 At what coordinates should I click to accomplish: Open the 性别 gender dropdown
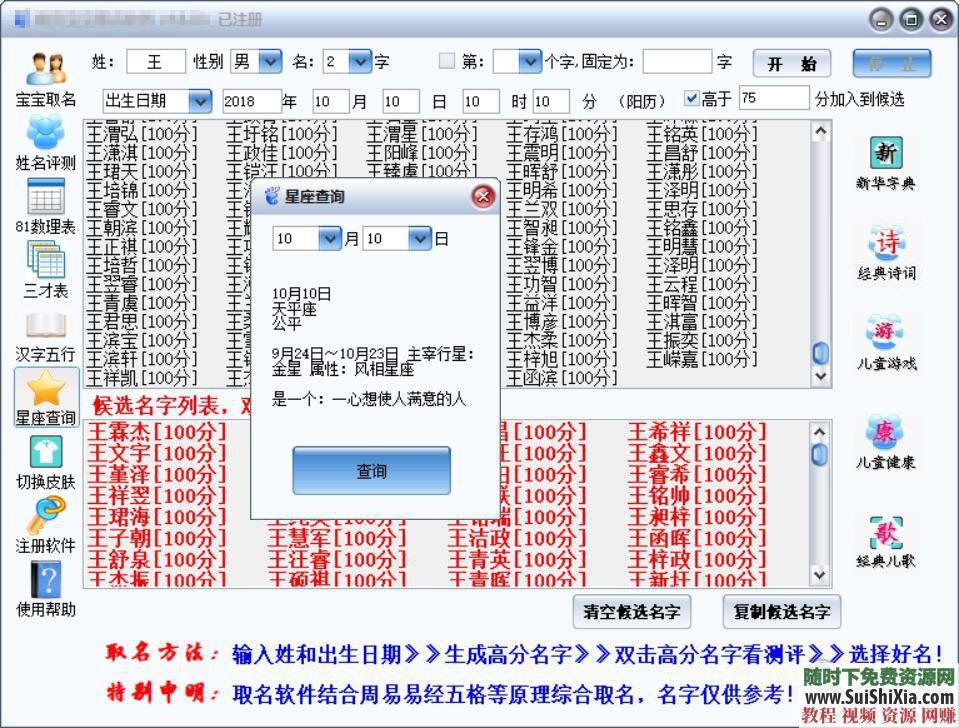click(x=268, y=61)
